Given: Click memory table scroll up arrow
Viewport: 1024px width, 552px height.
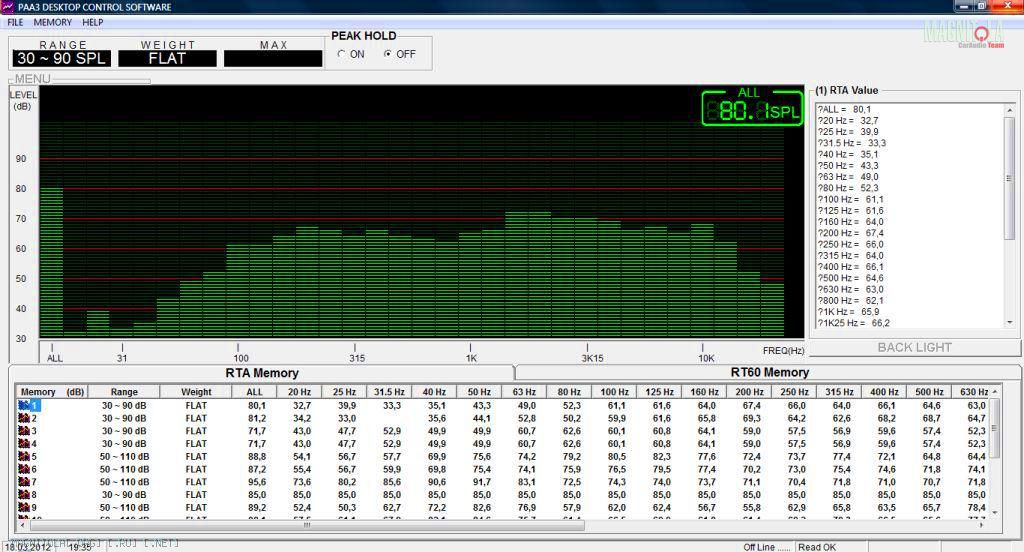Looking at the screenshot, I should click(995, 392).
